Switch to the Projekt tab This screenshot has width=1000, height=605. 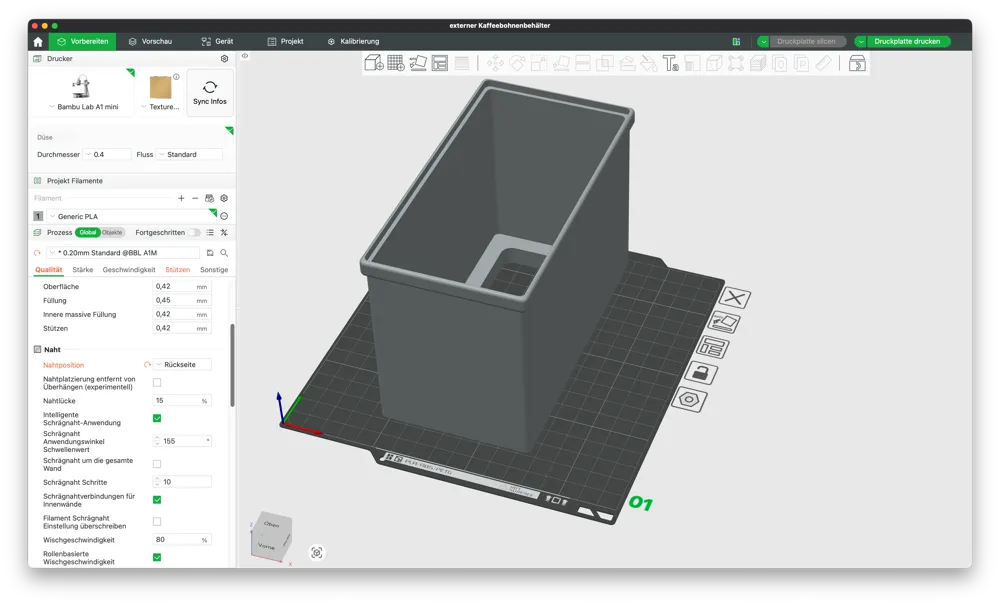click(x=285, y=41)
